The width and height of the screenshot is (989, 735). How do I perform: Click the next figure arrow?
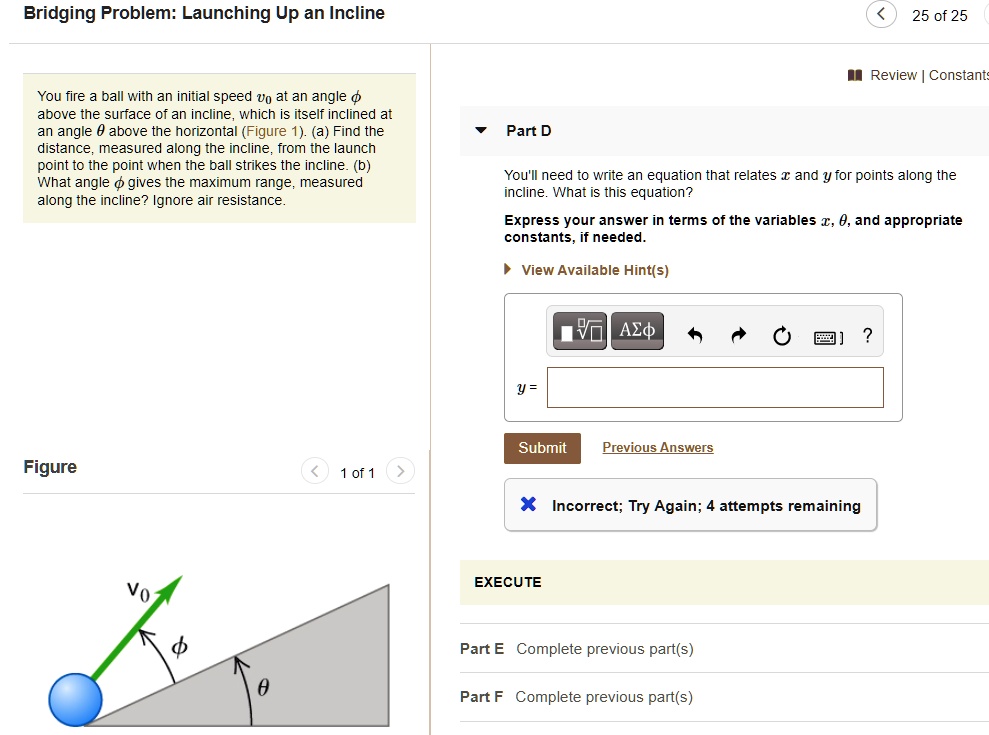click(x=400, y=471)
